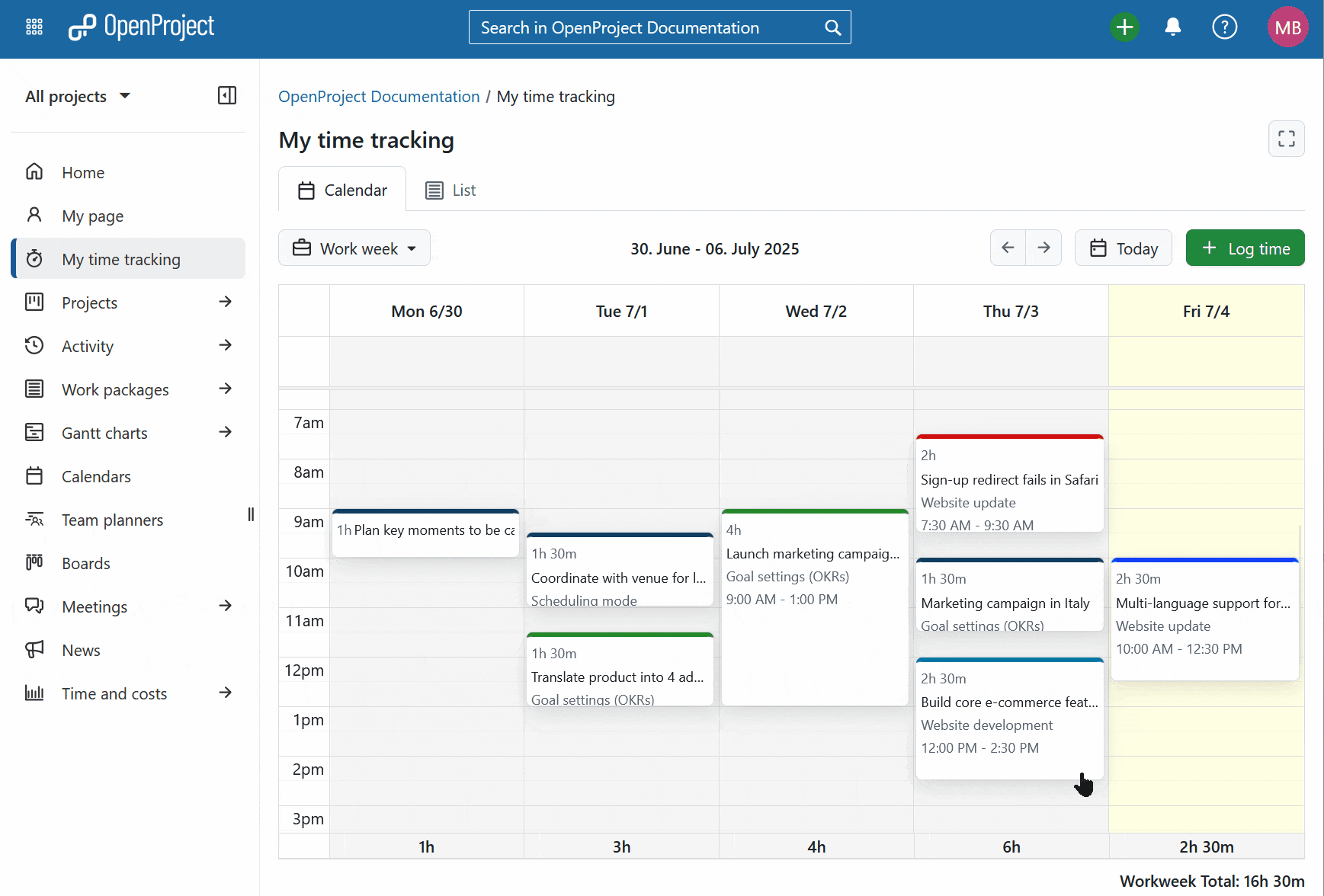
Task: Open OpenProject Documentation breadcrumb link
Action: click(379, 96)
